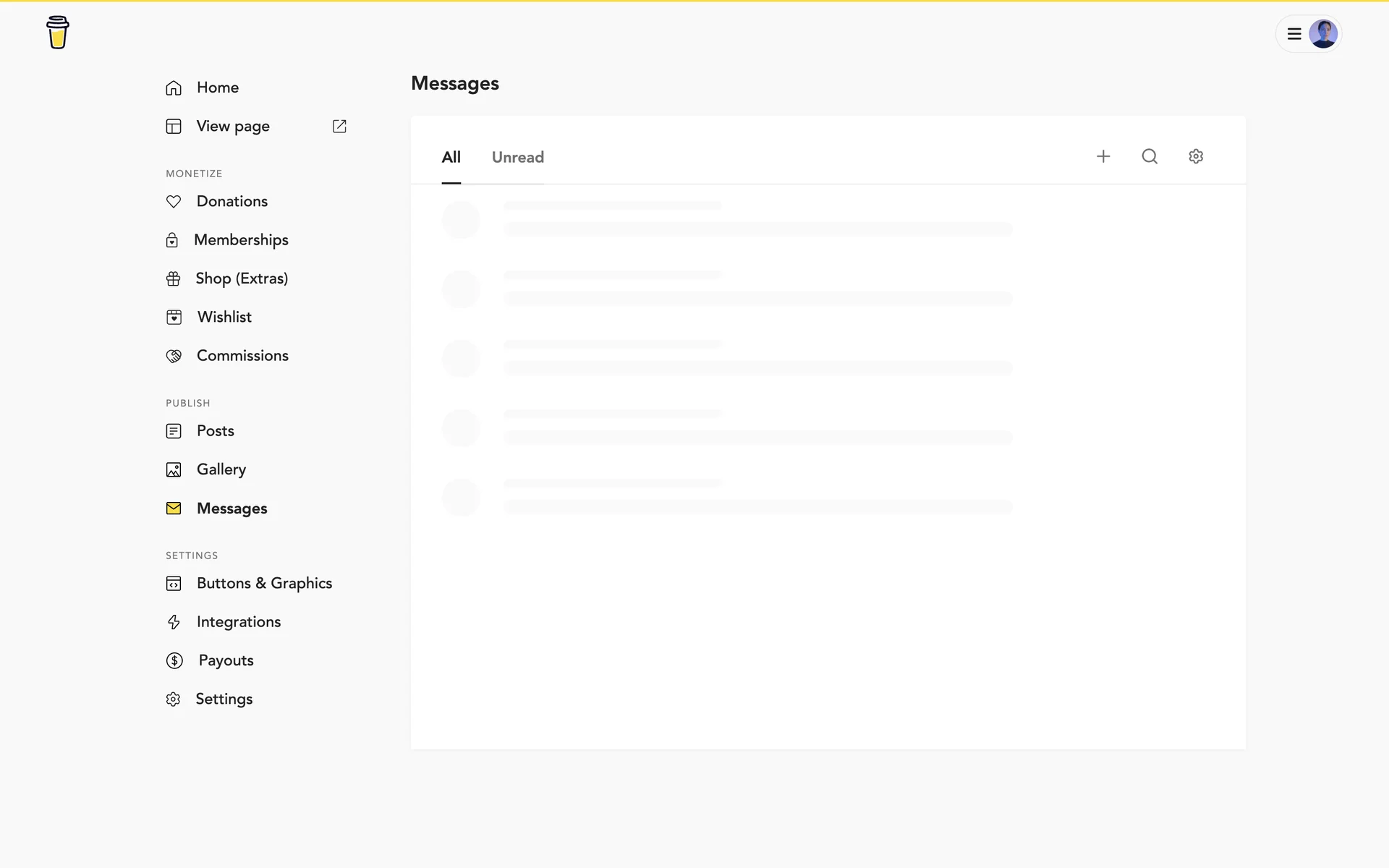1389x868 pixels.
Task: Open Posts under the Publish section
Action: 215,431
